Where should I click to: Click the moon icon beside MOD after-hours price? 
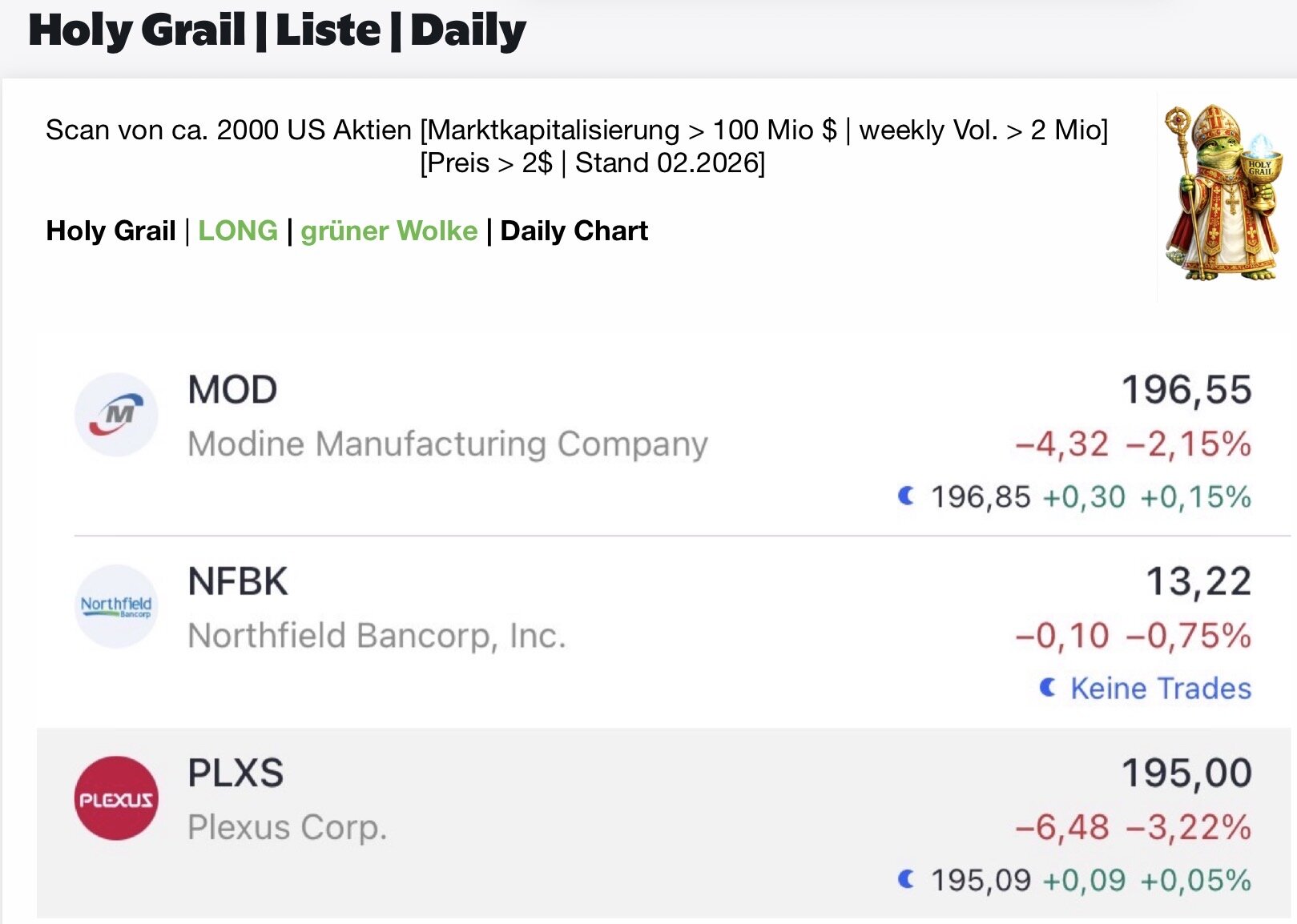pos(906,496)
